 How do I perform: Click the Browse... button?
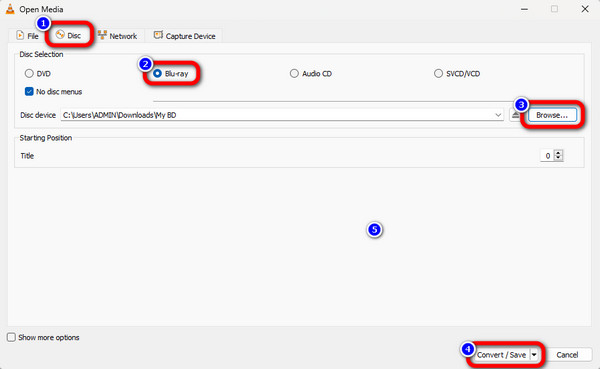[552, 115]
